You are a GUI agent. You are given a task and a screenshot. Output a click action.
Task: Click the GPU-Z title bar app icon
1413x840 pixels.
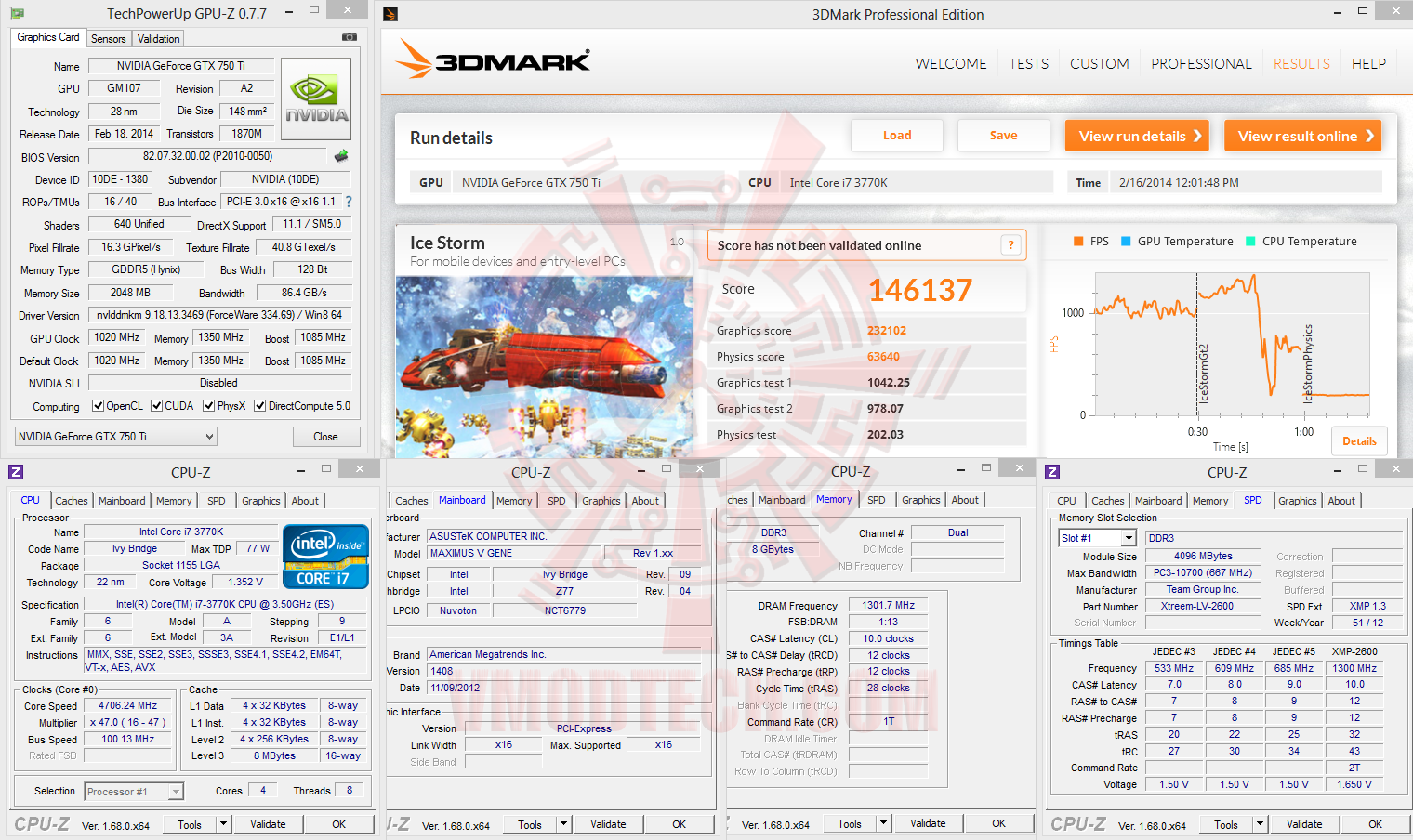tap(17, 14)
